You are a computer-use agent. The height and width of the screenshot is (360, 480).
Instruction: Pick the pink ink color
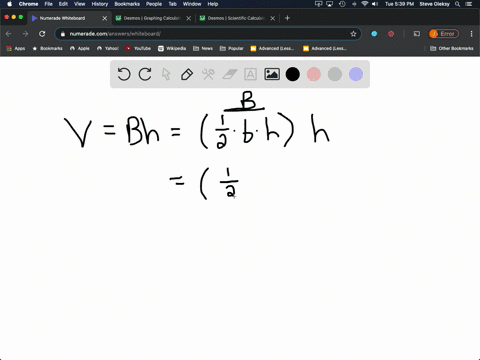[314, 74]
